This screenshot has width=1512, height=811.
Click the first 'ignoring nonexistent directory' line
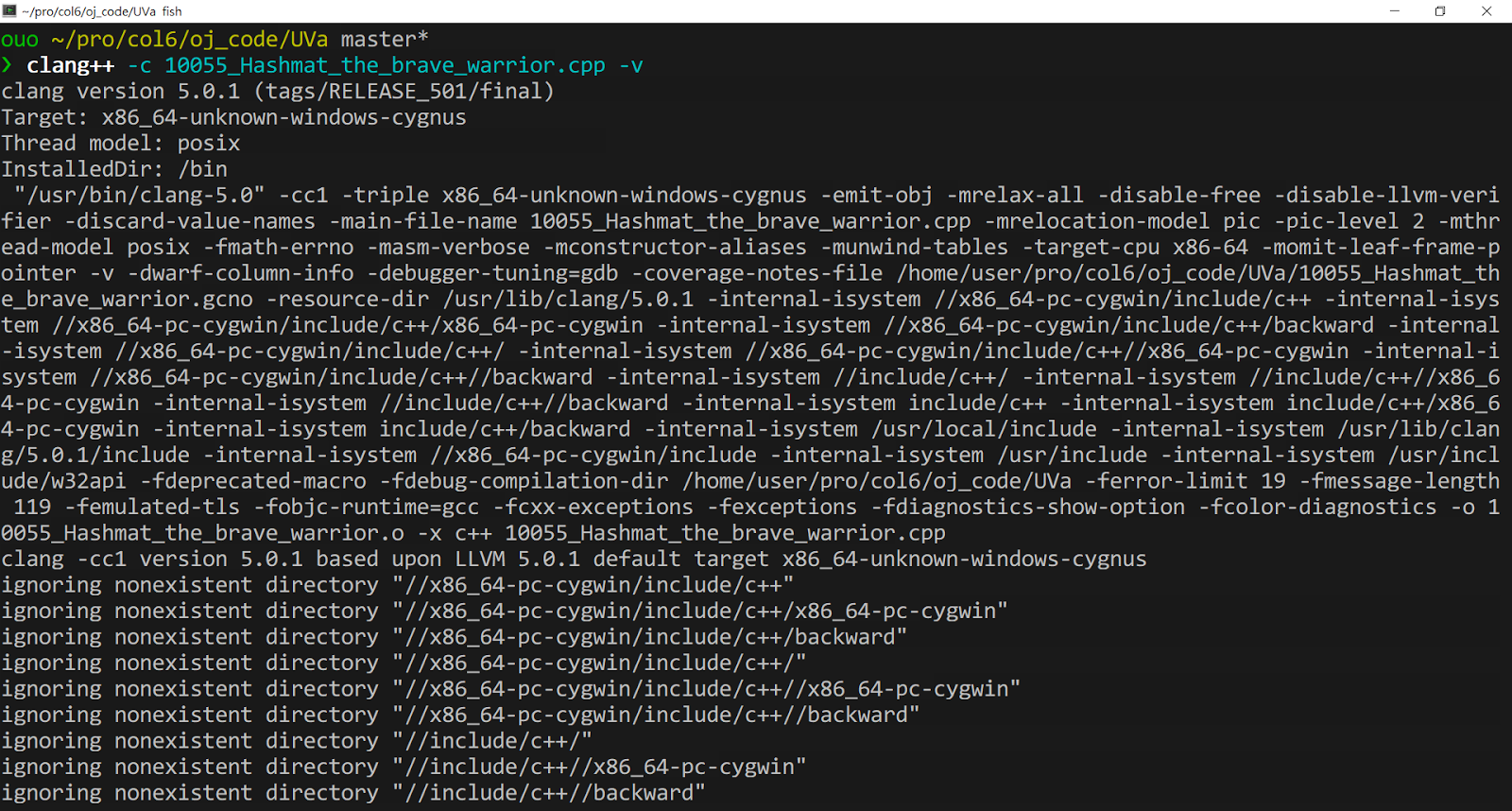(397, 585)
